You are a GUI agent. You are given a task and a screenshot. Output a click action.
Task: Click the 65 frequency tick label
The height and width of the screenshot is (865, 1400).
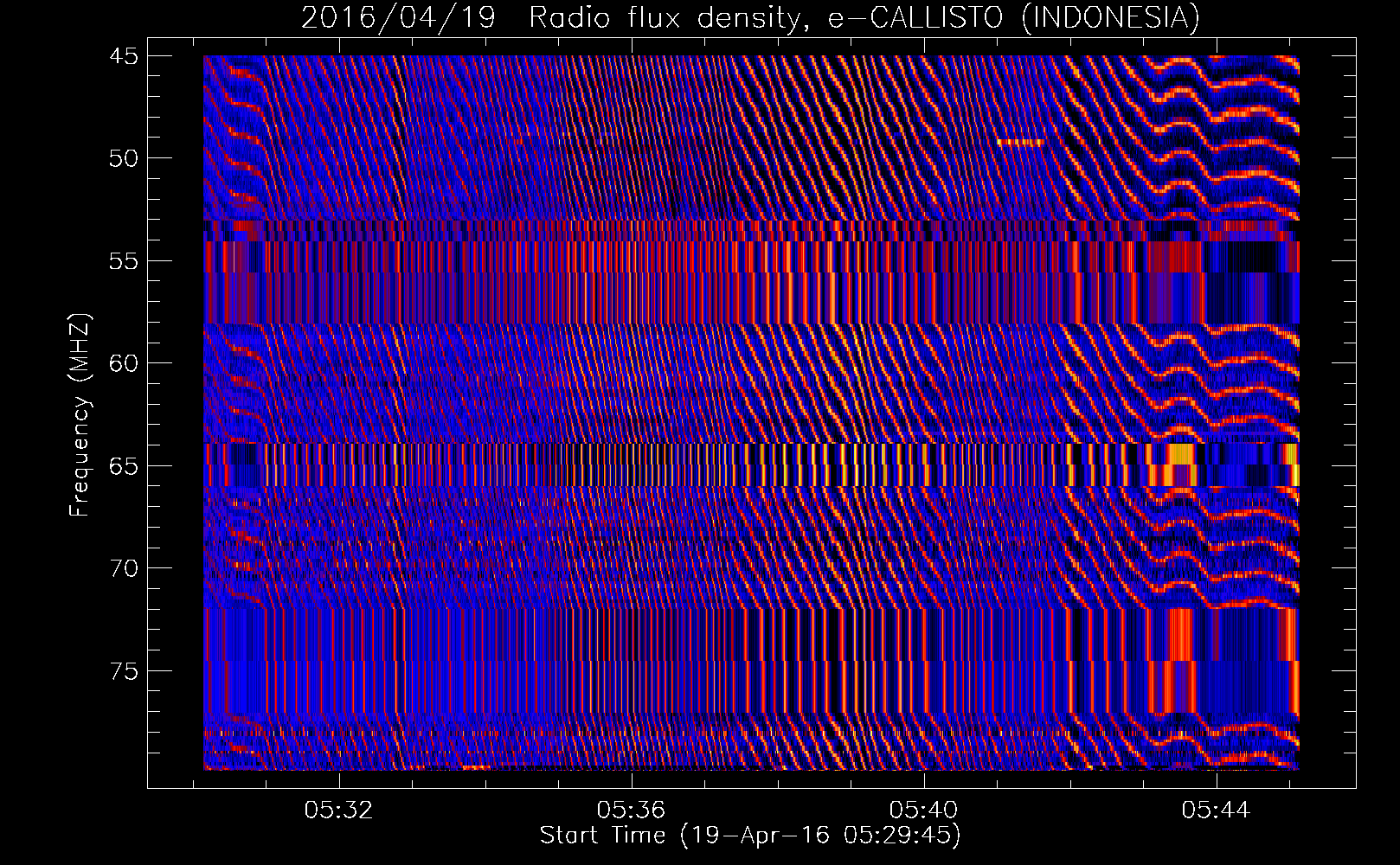click(x=123, y=466)
